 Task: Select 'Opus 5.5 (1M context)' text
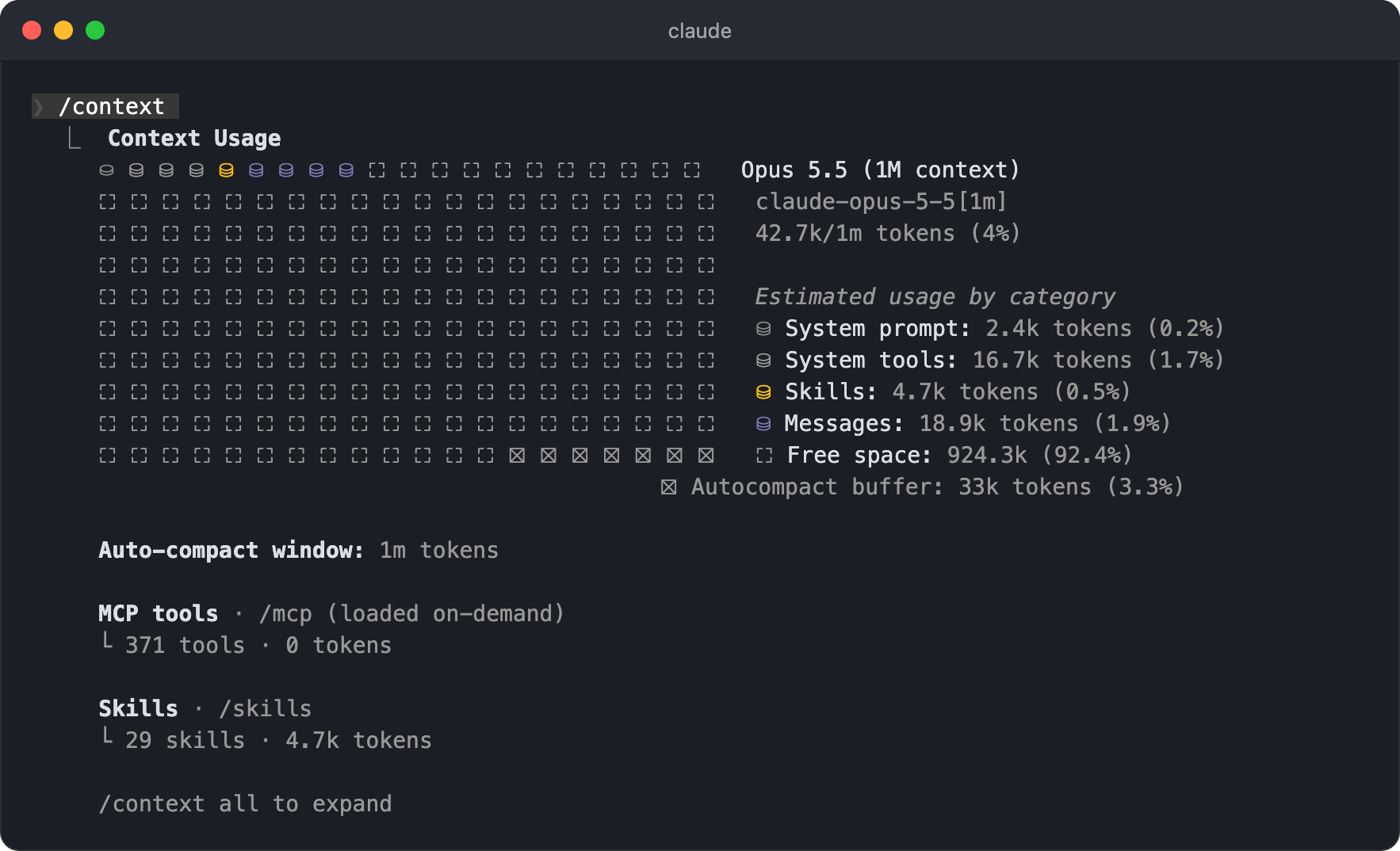[x=880, y=170]
